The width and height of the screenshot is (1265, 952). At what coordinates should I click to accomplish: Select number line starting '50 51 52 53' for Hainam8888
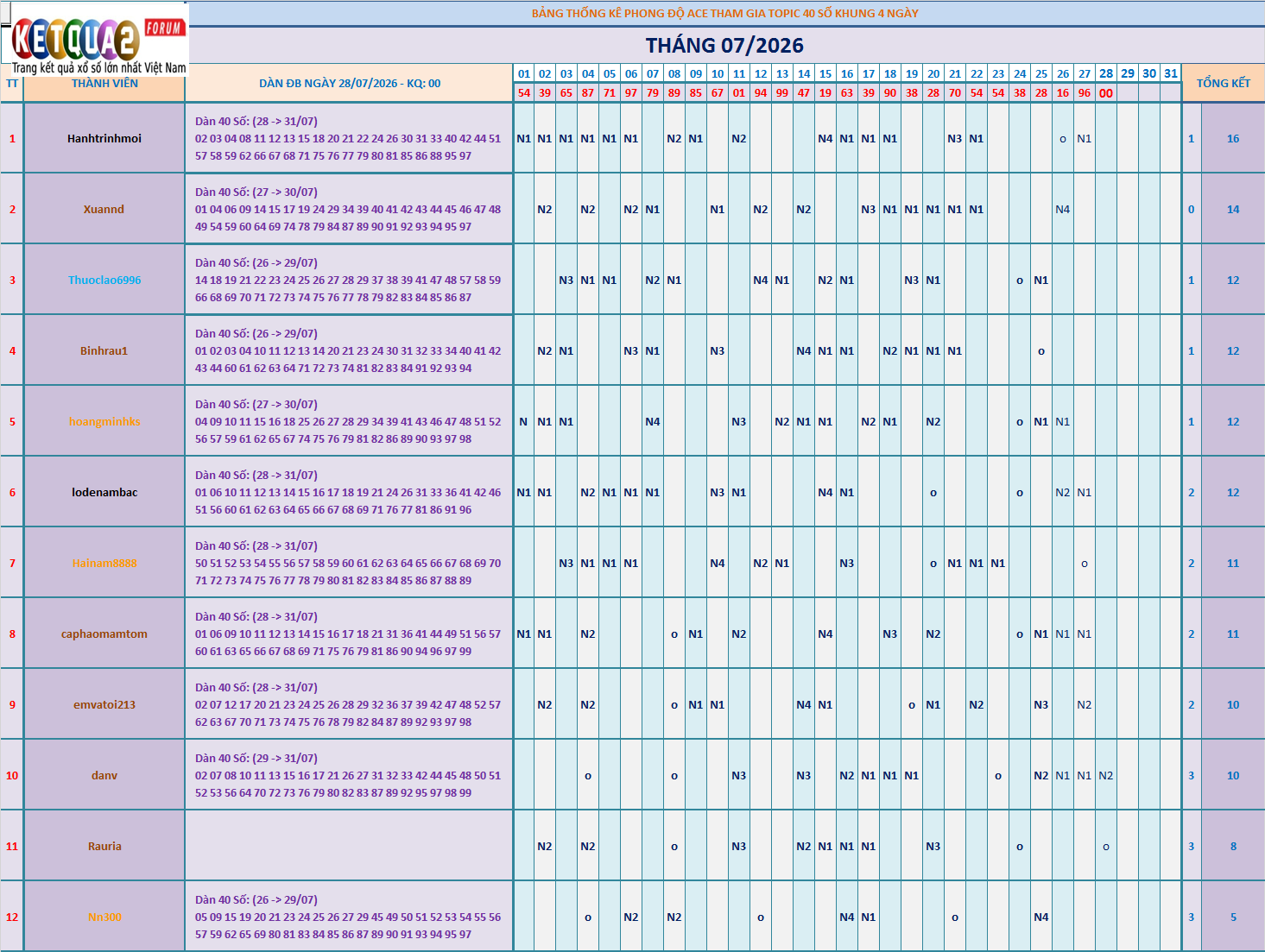tap(348, 563)
